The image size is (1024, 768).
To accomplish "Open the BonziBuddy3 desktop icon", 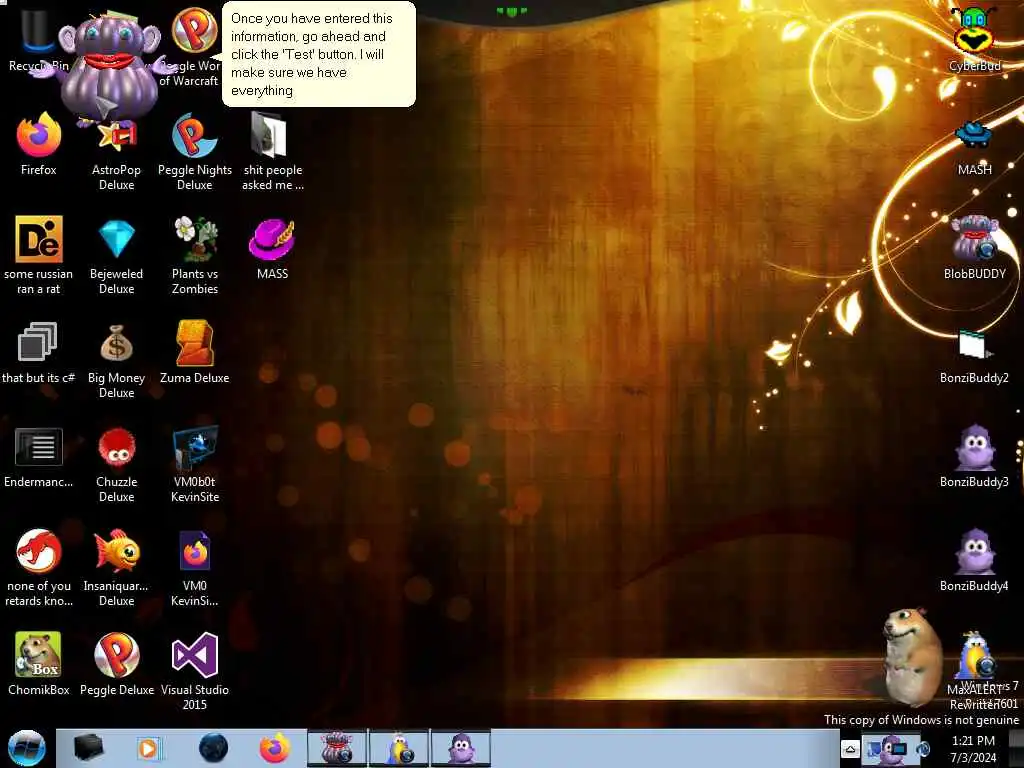I will click(974, 457).
